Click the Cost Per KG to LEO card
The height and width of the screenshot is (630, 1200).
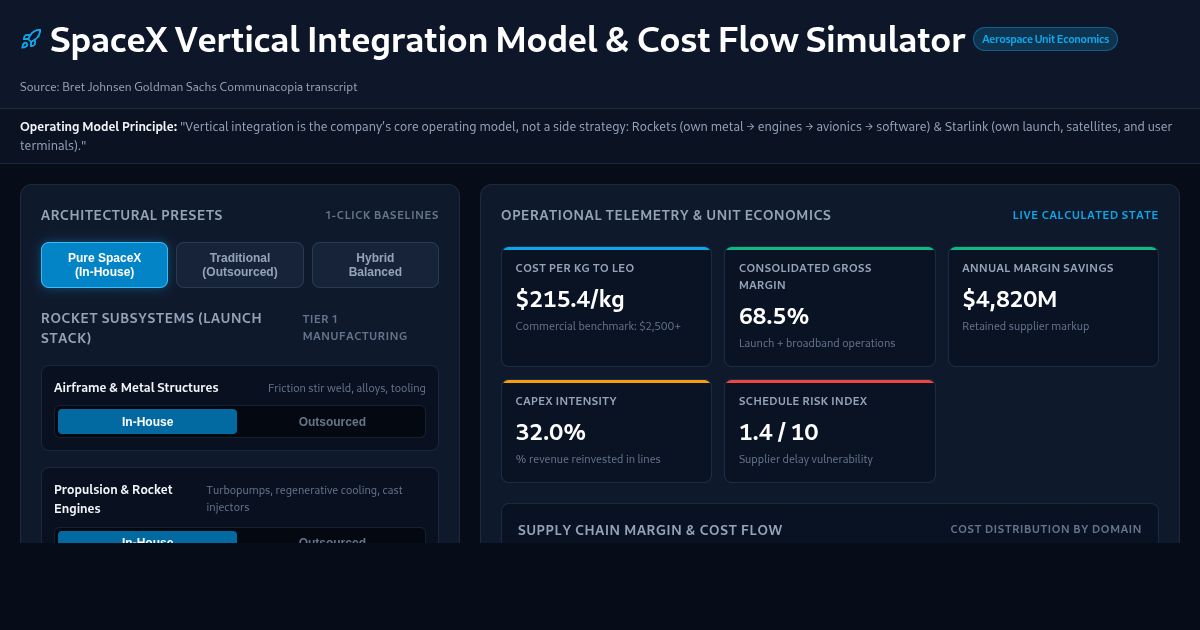pyautogui.click(x=606, y=307)
